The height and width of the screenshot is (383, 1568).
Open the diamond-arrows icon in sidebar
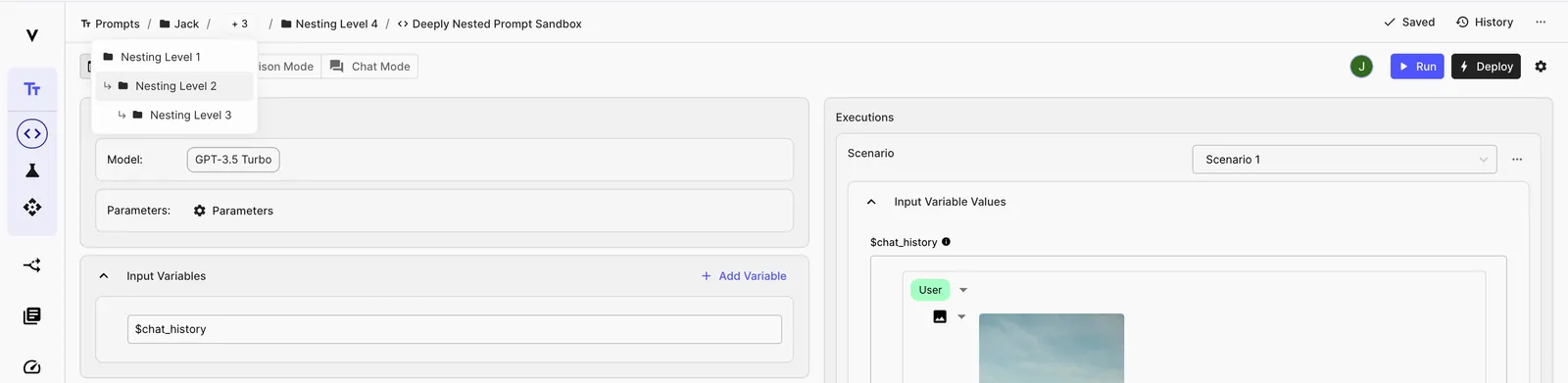pyautogui.click(x=32, y=207)
